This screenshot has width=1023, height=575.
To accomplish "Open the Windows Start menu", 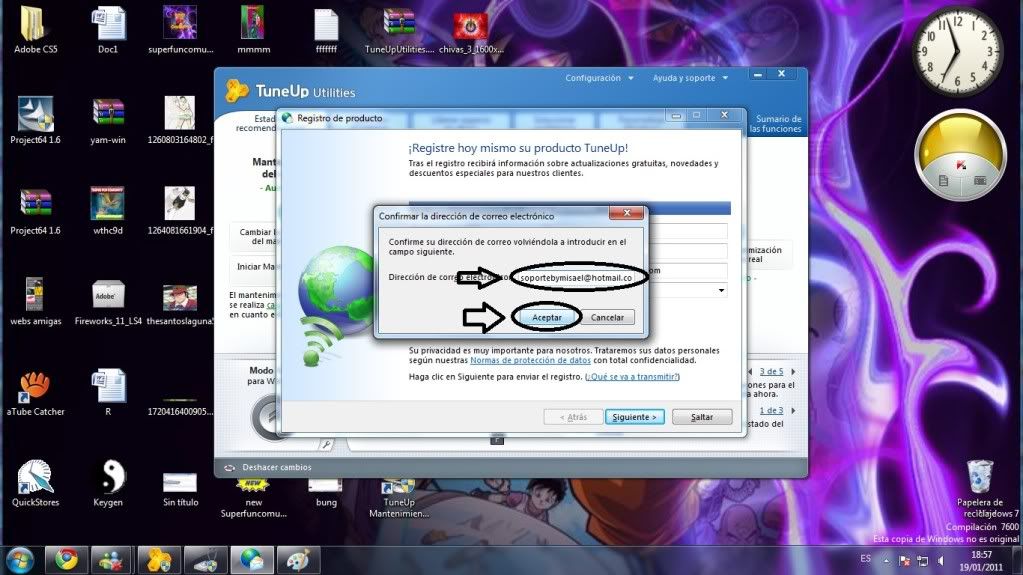I will click(20, 560).
